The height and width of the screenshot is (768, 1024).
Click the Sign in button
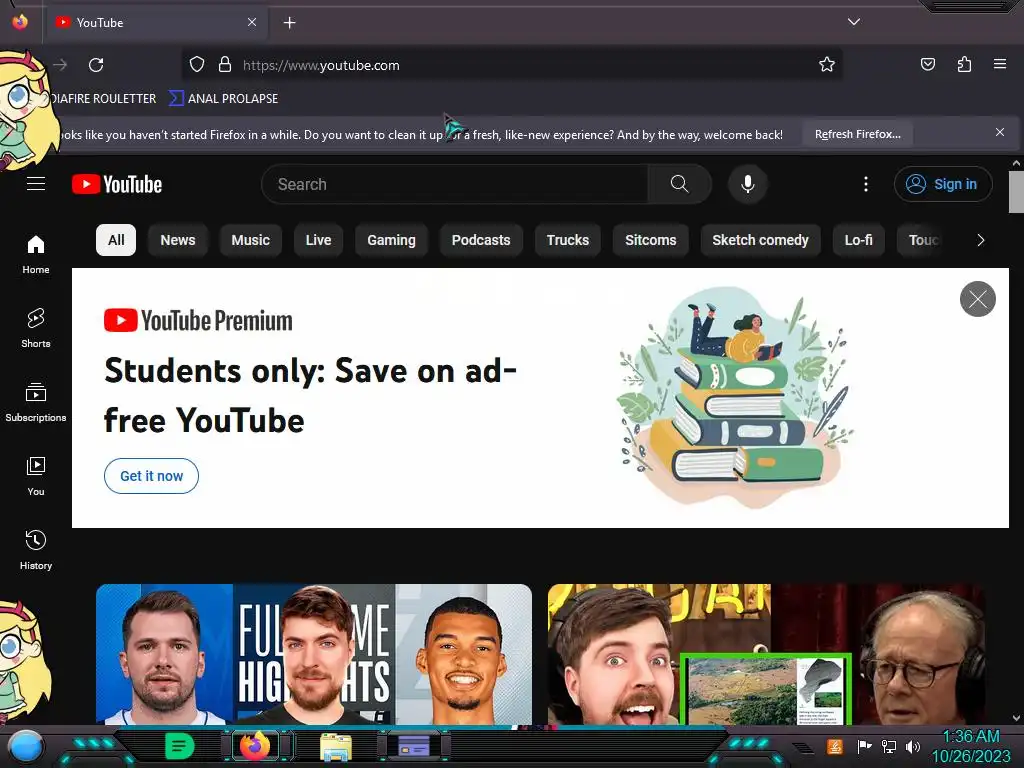click(943, 184)
